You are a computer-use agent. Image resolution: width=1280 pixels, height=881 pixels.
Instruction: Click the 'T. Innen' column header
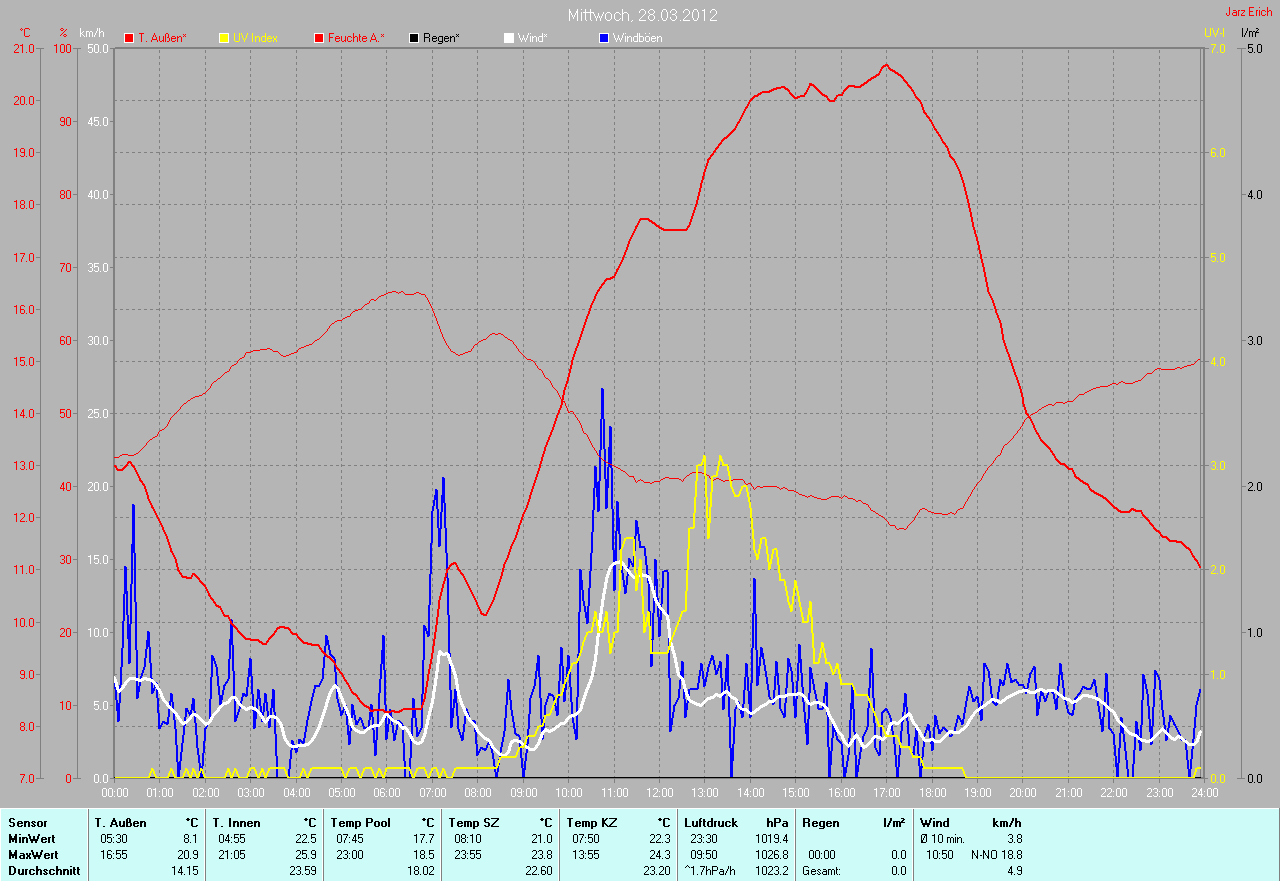(236, 823)
